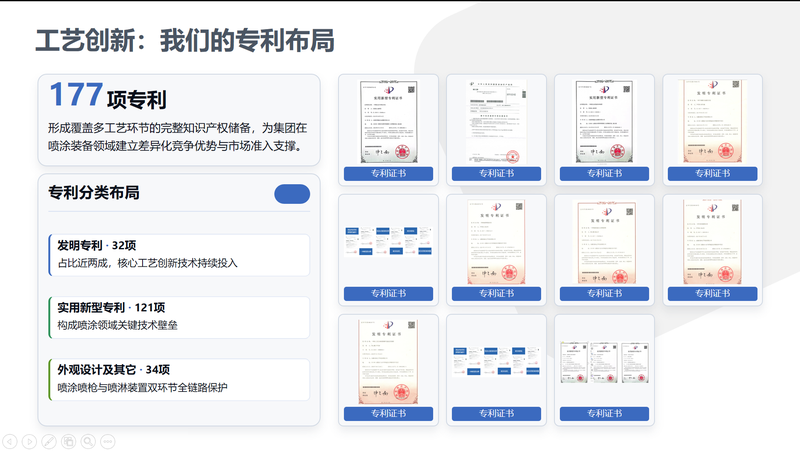Screen dimensions: 800x451
Task: Click 专利证书 label under top-row first card
Action: (x=388, y=173)
